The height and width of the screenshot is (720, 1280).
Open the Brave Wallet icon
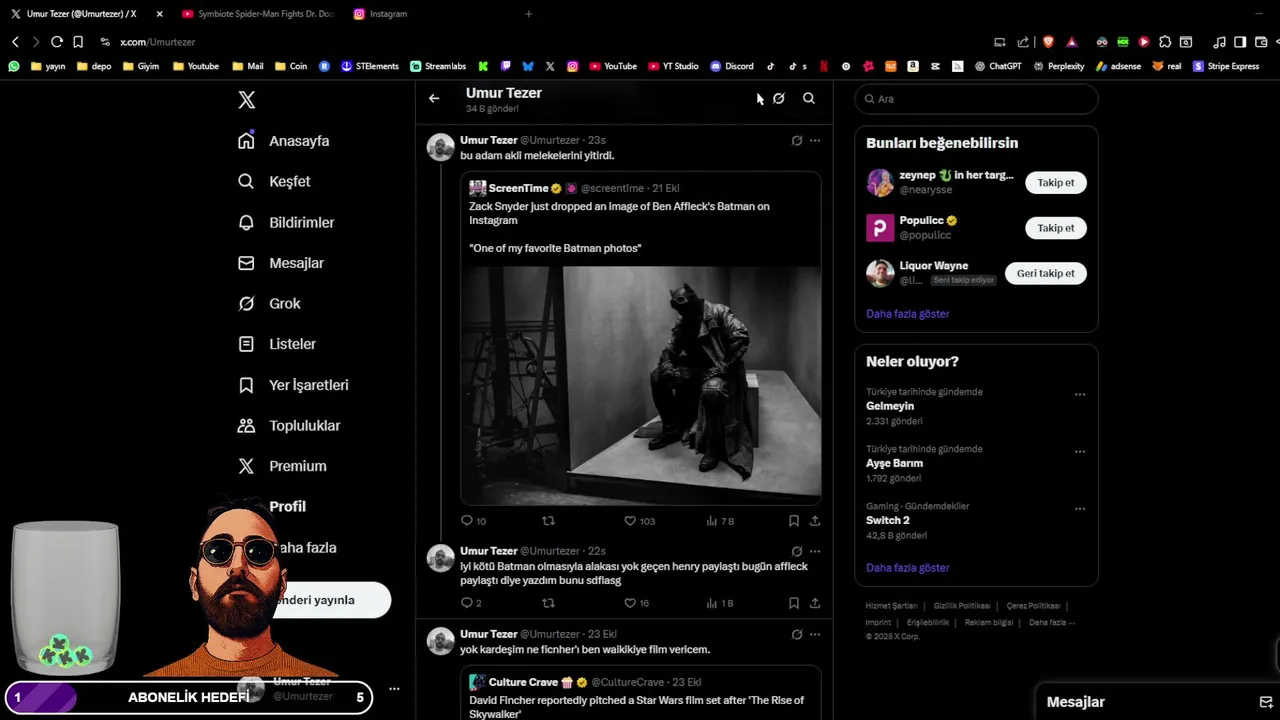(1261, 42)
